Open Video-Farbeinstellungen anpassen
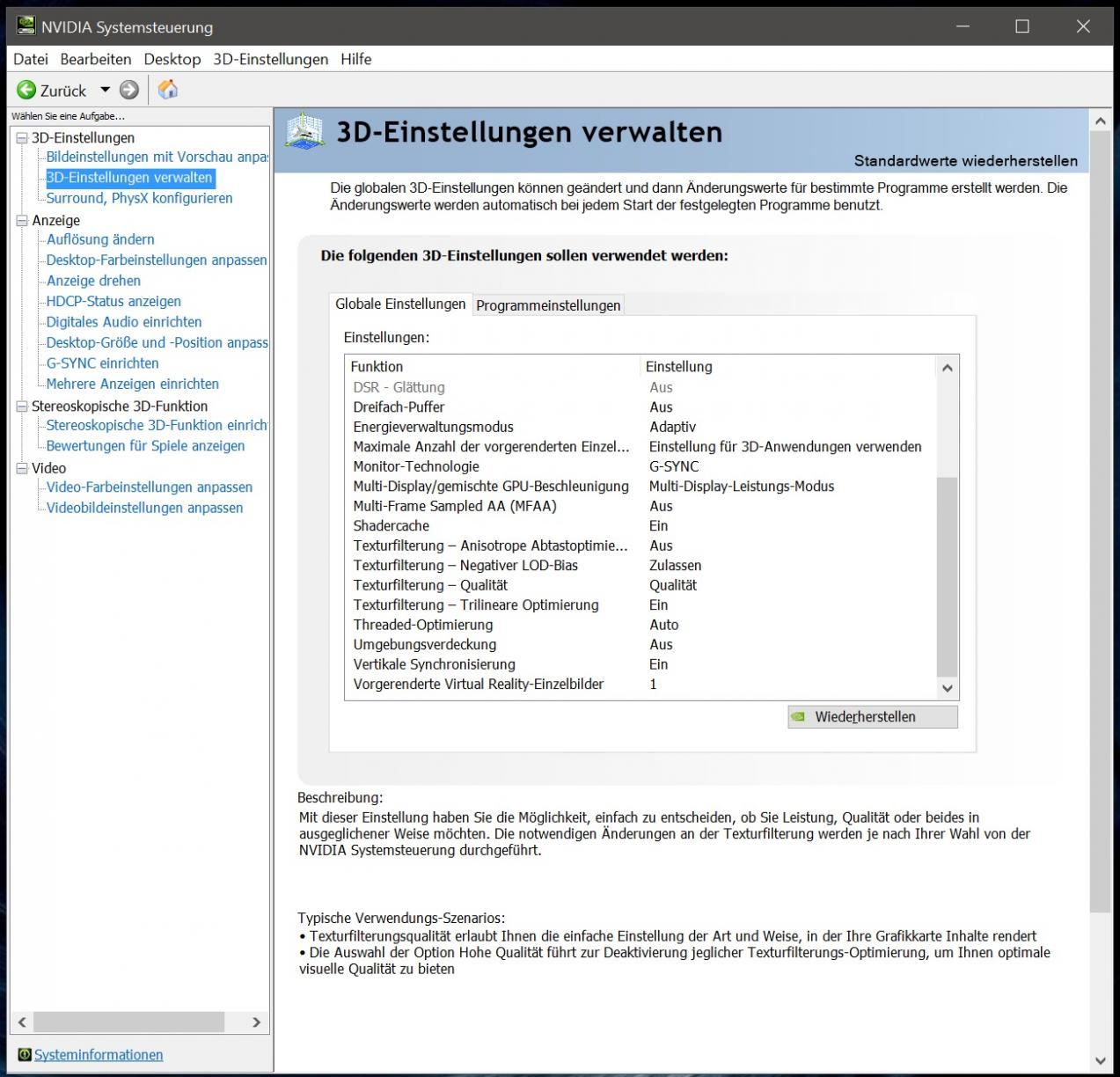 tap(149, 487)
